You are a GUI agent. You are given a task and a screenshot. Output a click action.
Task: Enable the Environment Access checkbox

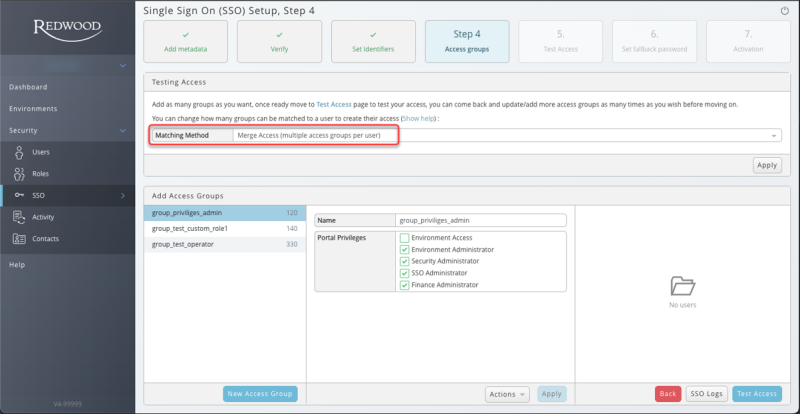pos(405,237)
